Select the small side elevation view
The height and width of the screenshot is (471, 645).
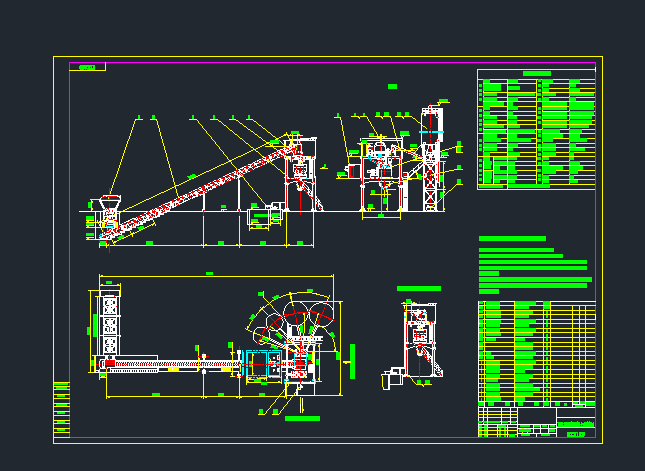tap(413, 345)
